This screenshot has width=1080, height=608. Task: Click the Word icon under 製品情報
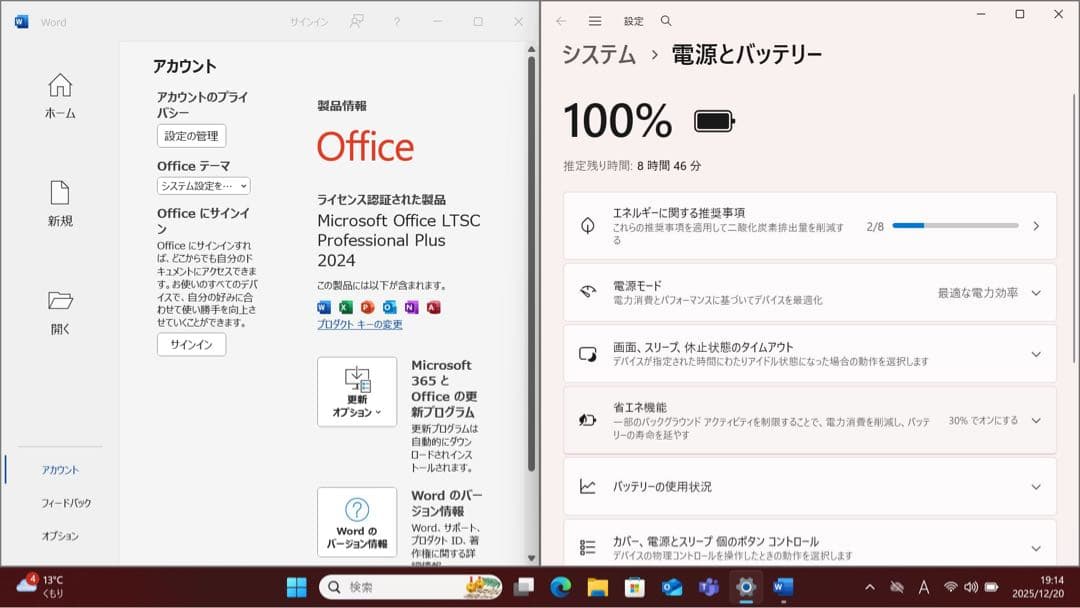(323, 307)
